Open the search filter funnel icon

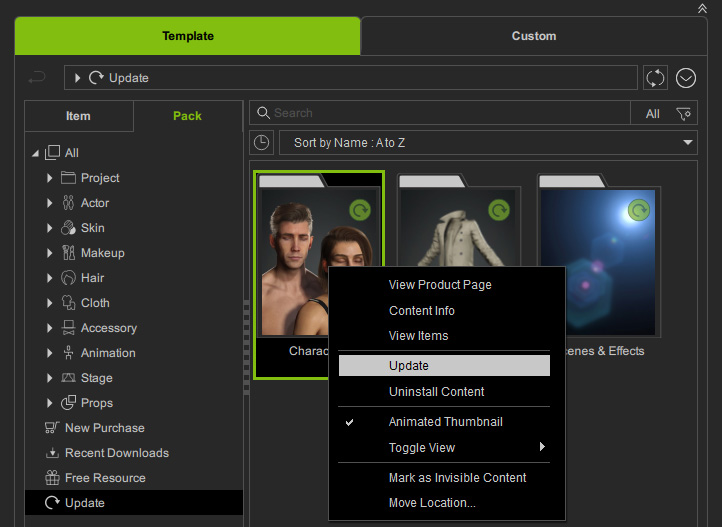click(684, 114)
